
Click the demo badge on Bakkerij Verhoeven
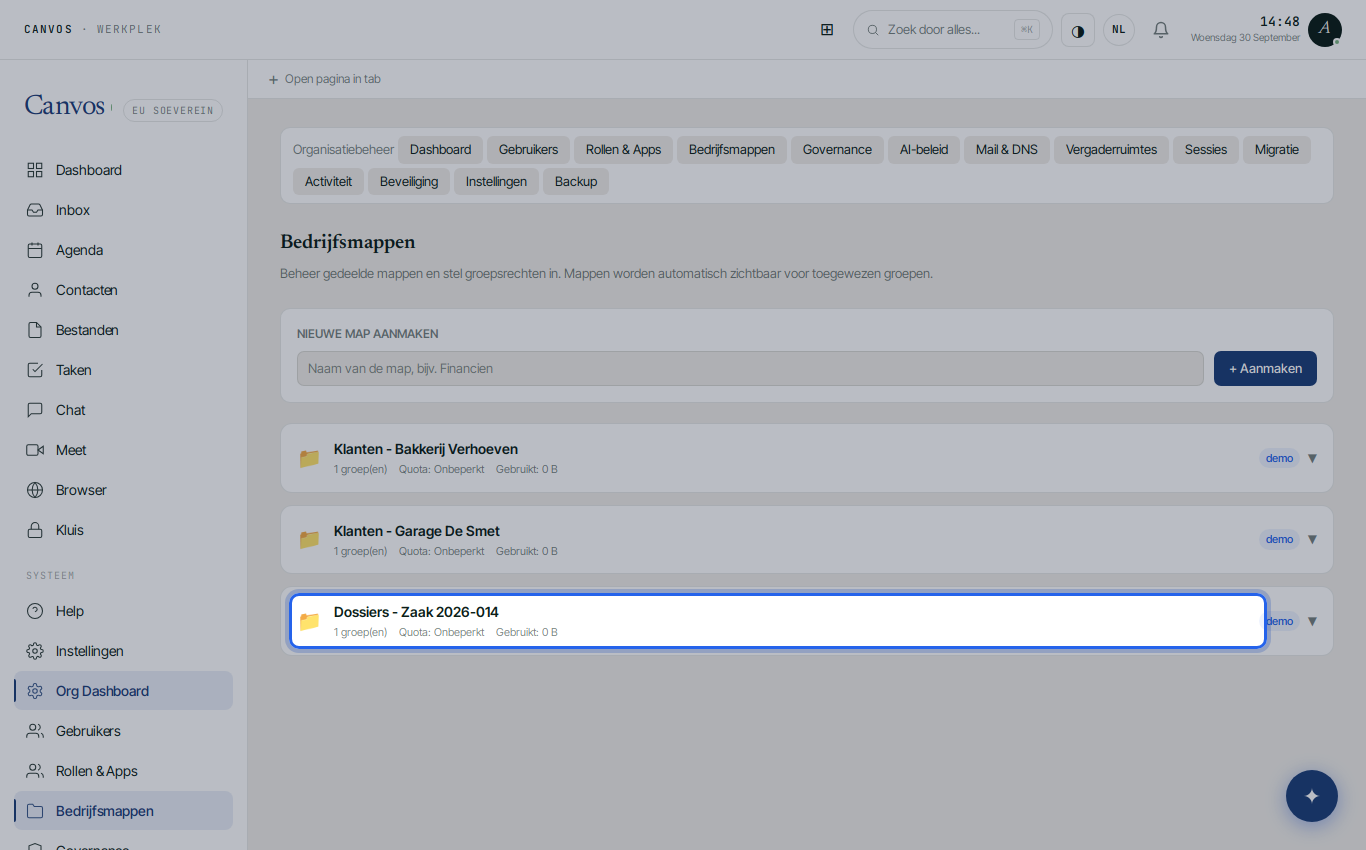tap(1279, 458)
